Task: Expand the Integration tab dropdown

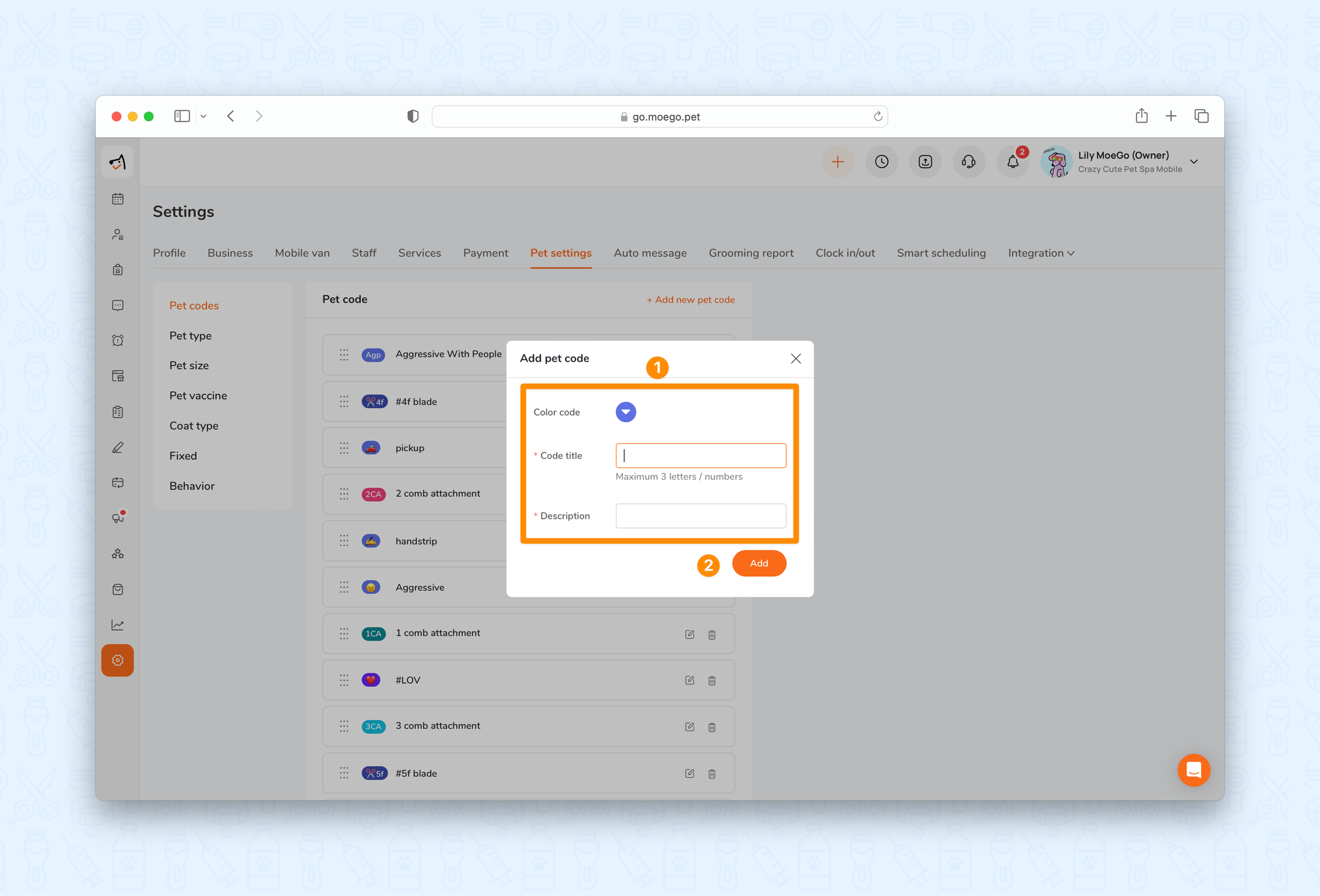Action: (x=1041, y=253)
